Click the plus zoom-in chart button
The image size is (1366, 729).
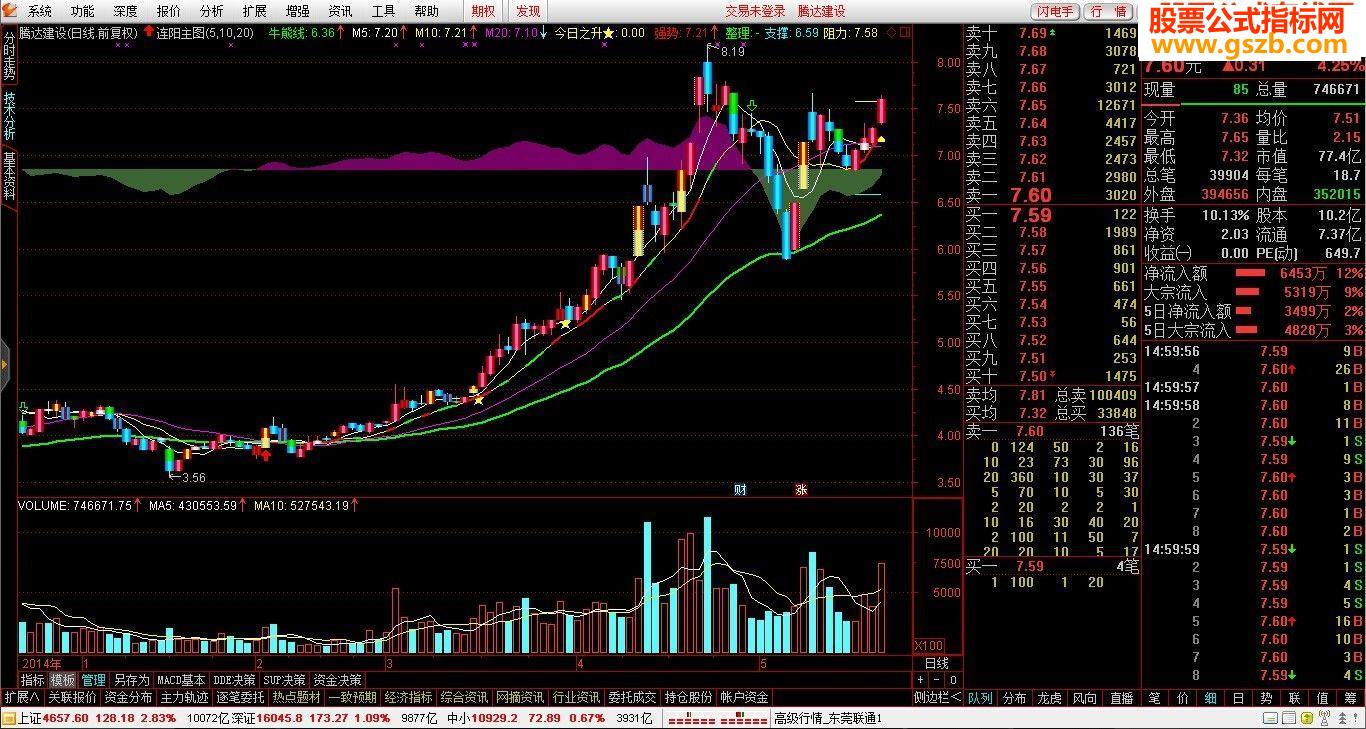(x=920, y=680)
